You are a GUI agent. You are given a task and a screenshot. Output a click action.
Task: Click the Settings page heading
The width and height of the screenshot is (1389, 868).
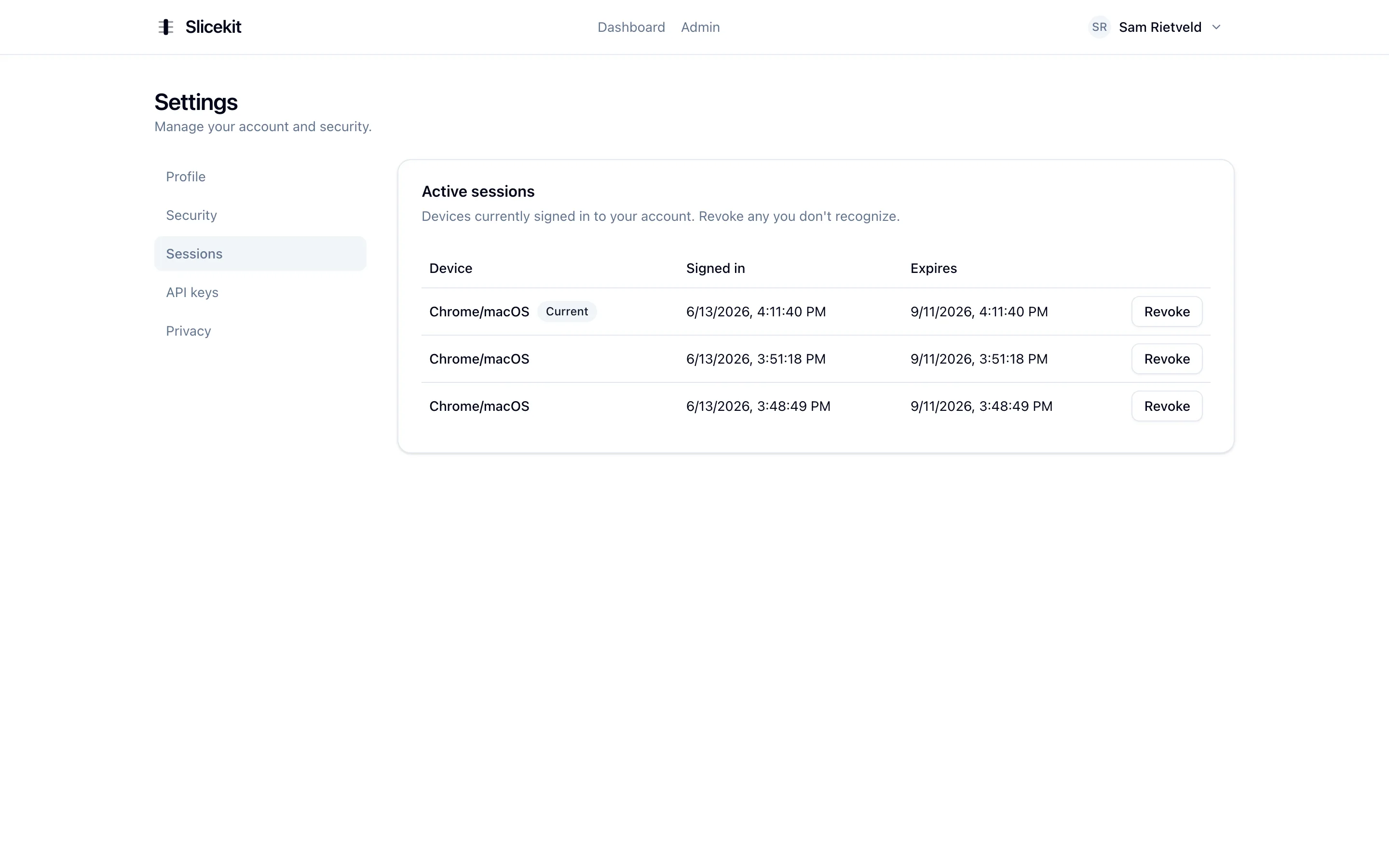coord(196,102)
